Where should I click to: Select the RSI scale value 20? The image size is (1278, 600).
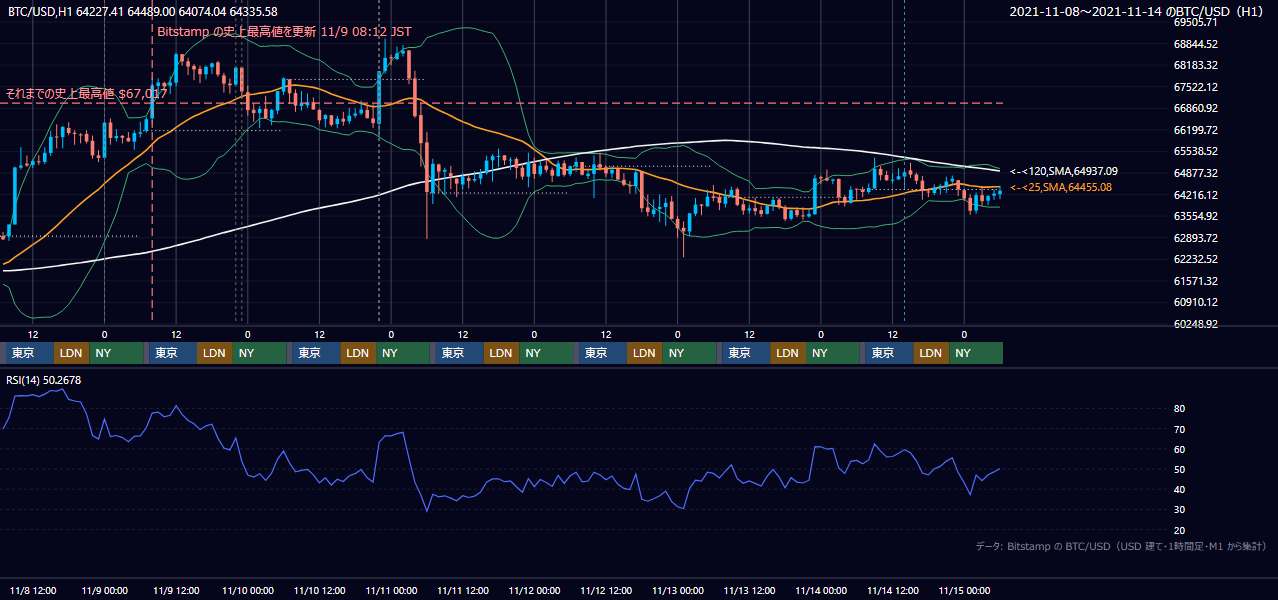[1180, 530]
